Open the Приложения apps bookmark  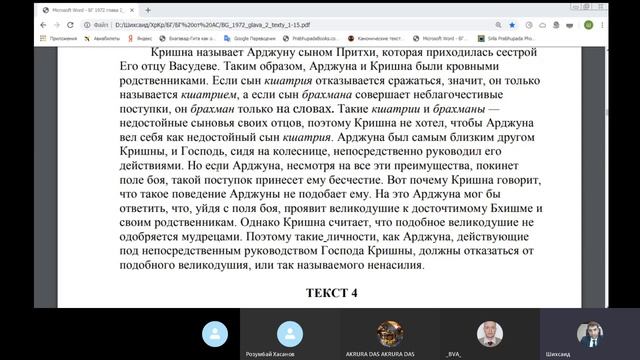pos(58,38)
